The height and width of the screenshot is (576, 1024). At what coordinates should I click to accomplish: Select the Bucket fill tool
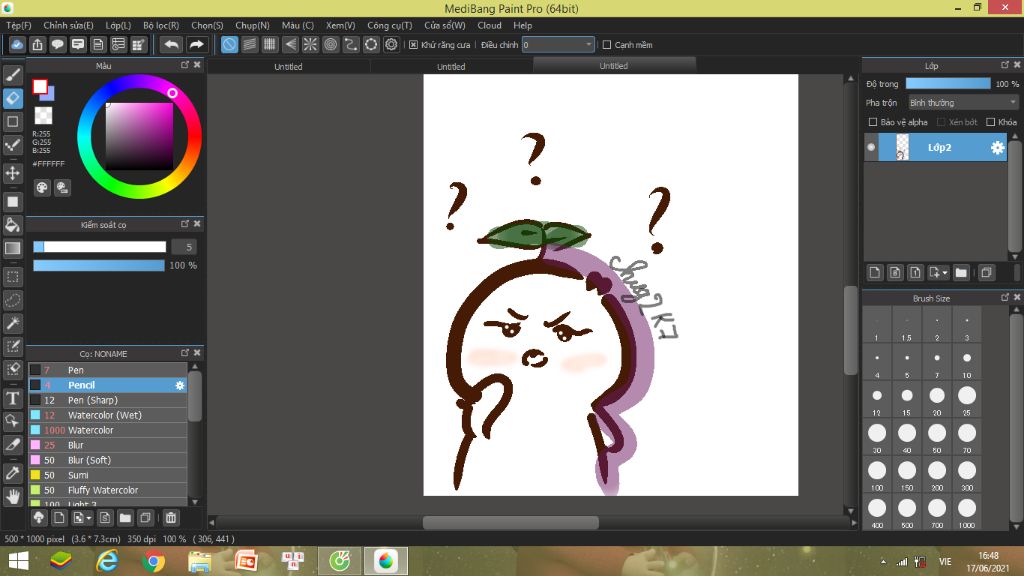click(x=12, y=225)
